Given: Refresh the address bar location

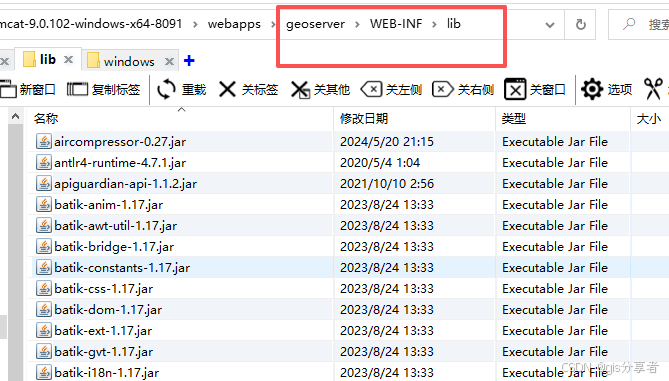Looking at the screenshot, I should (581, 24).
